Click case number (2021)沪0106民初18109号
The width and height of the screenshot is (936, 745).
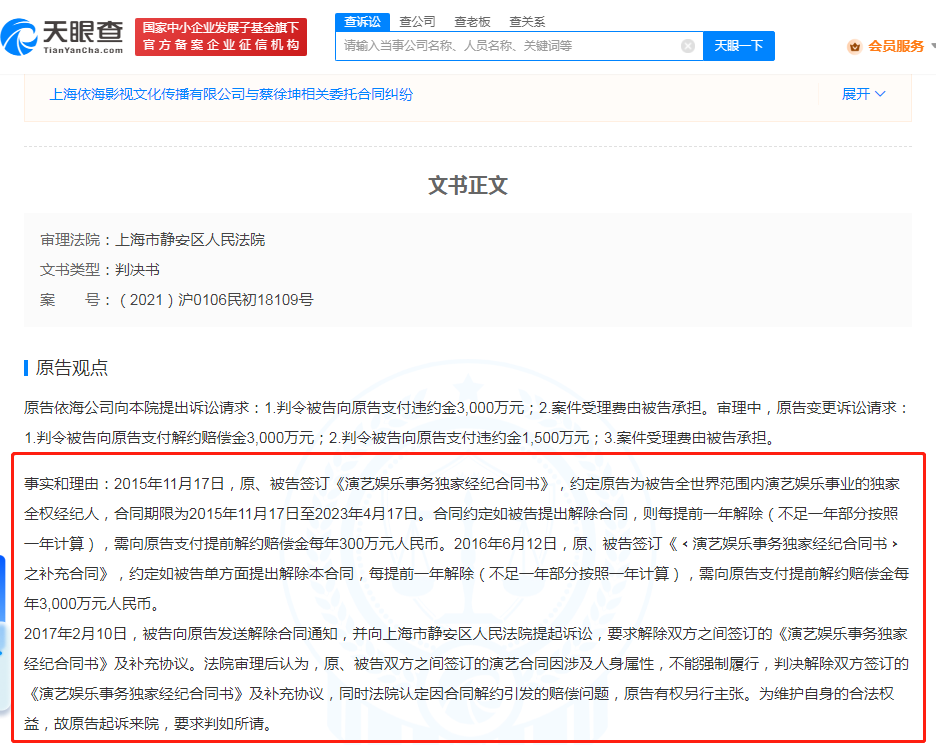pyautogui.click(x=214, y=300)
